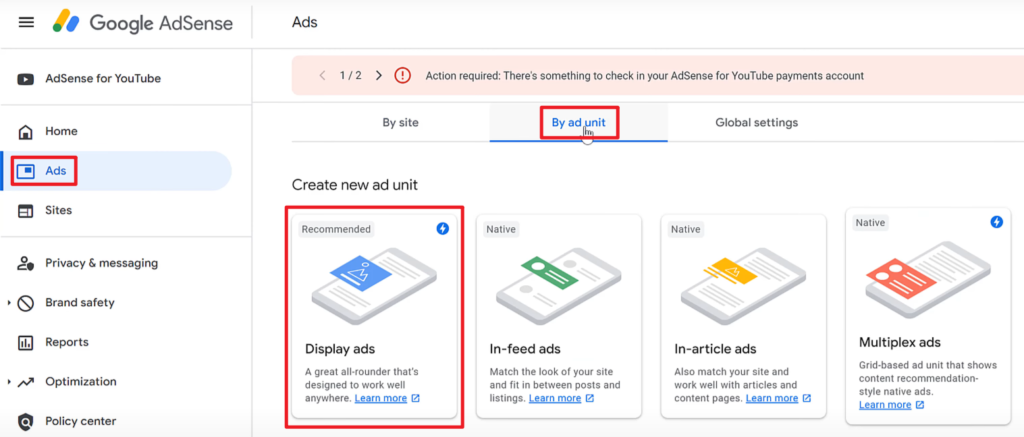
Task: Click the Multiplex ads card title
Action: pyautogui.click(x=900, y=342)
